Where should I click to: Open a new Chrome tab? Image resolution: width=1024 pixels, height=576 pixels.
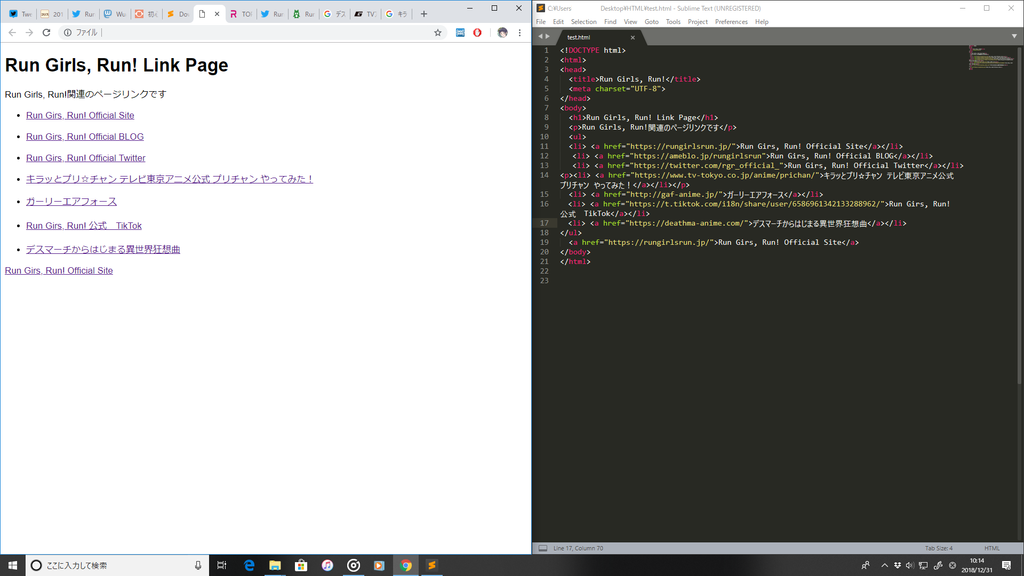coord(423,14)
